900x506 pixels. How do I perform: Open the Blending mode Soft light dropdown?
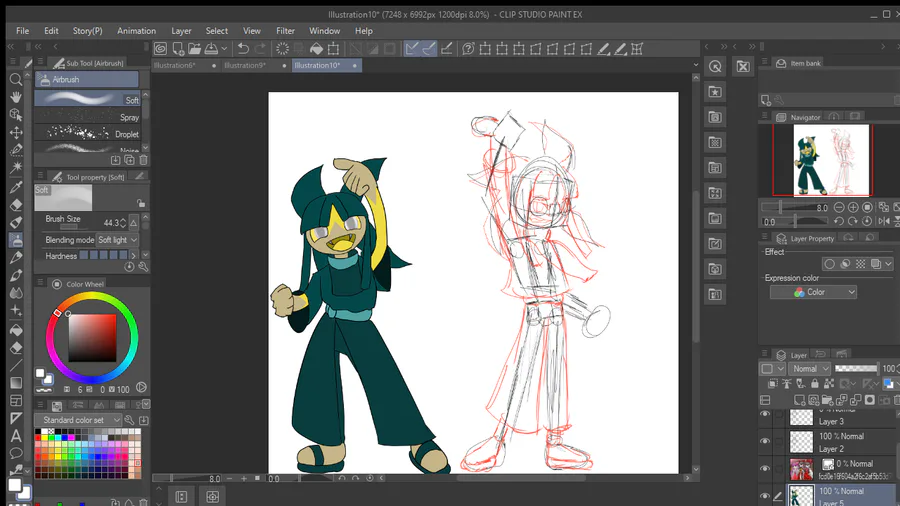[x=117, y=240]
